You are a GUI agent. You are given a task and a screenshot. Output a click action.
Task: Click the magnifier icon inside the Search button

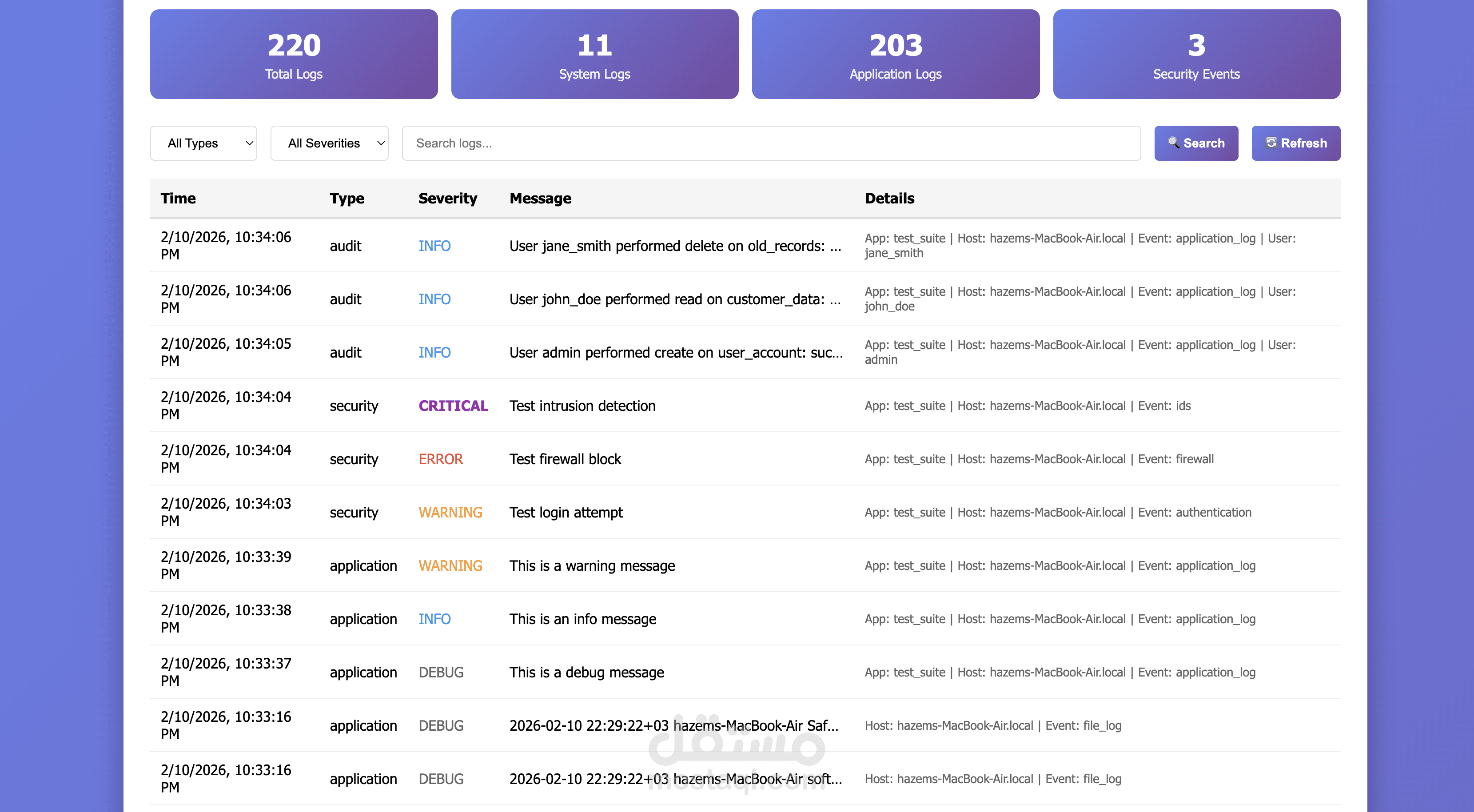pos(1175,143)
